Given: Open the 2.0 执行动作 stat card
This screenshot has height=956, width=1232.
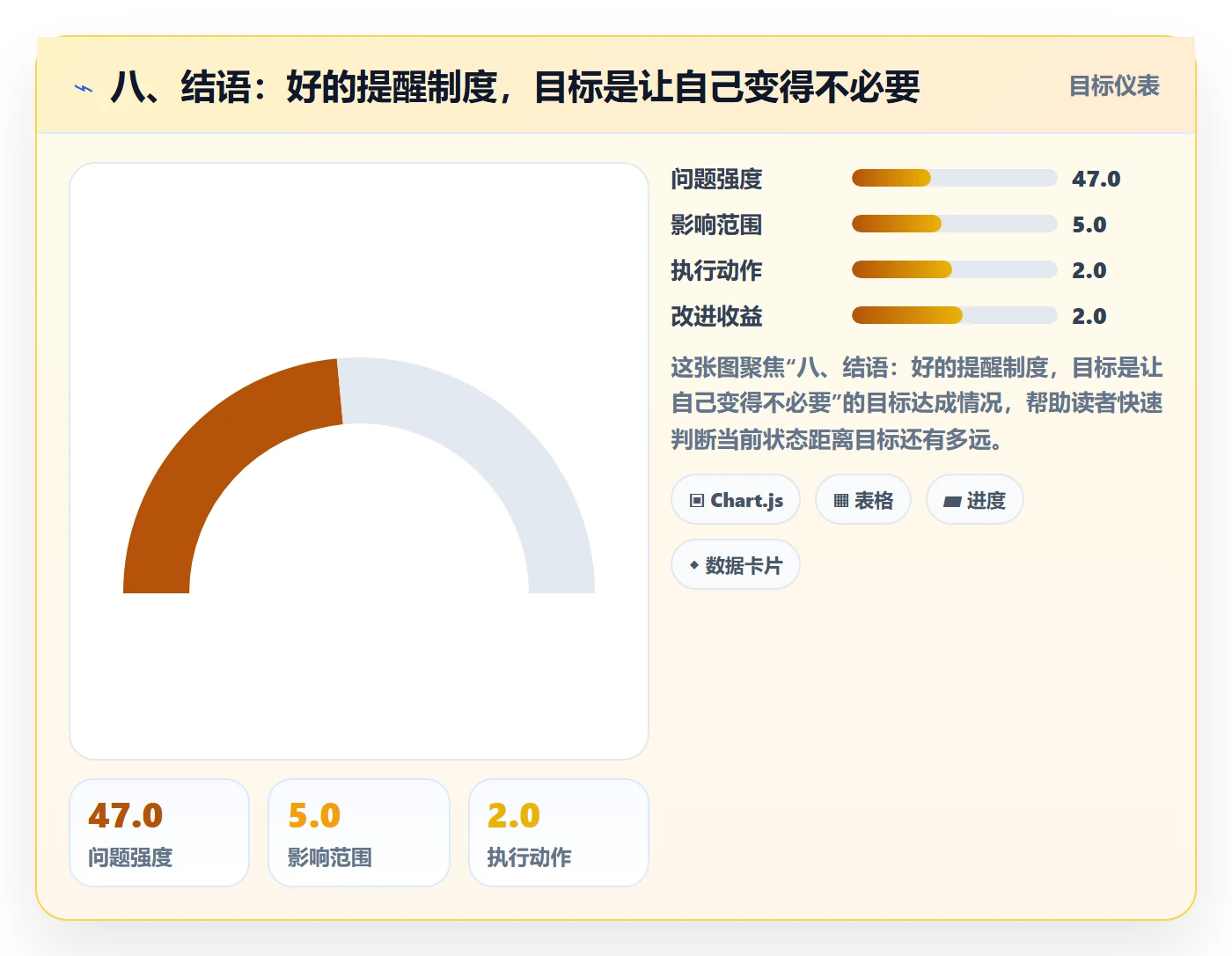Looking at the screenshot, I should 559,833.
